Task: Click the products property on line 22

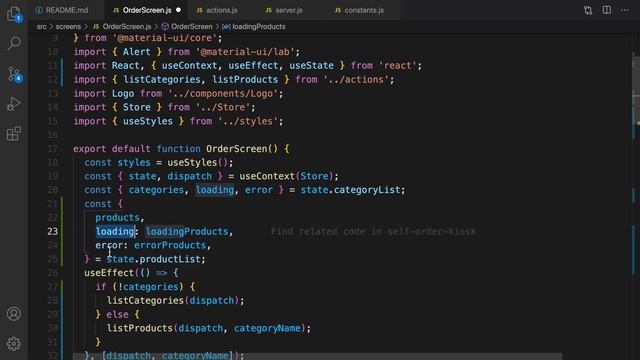Action: (117, 218)
